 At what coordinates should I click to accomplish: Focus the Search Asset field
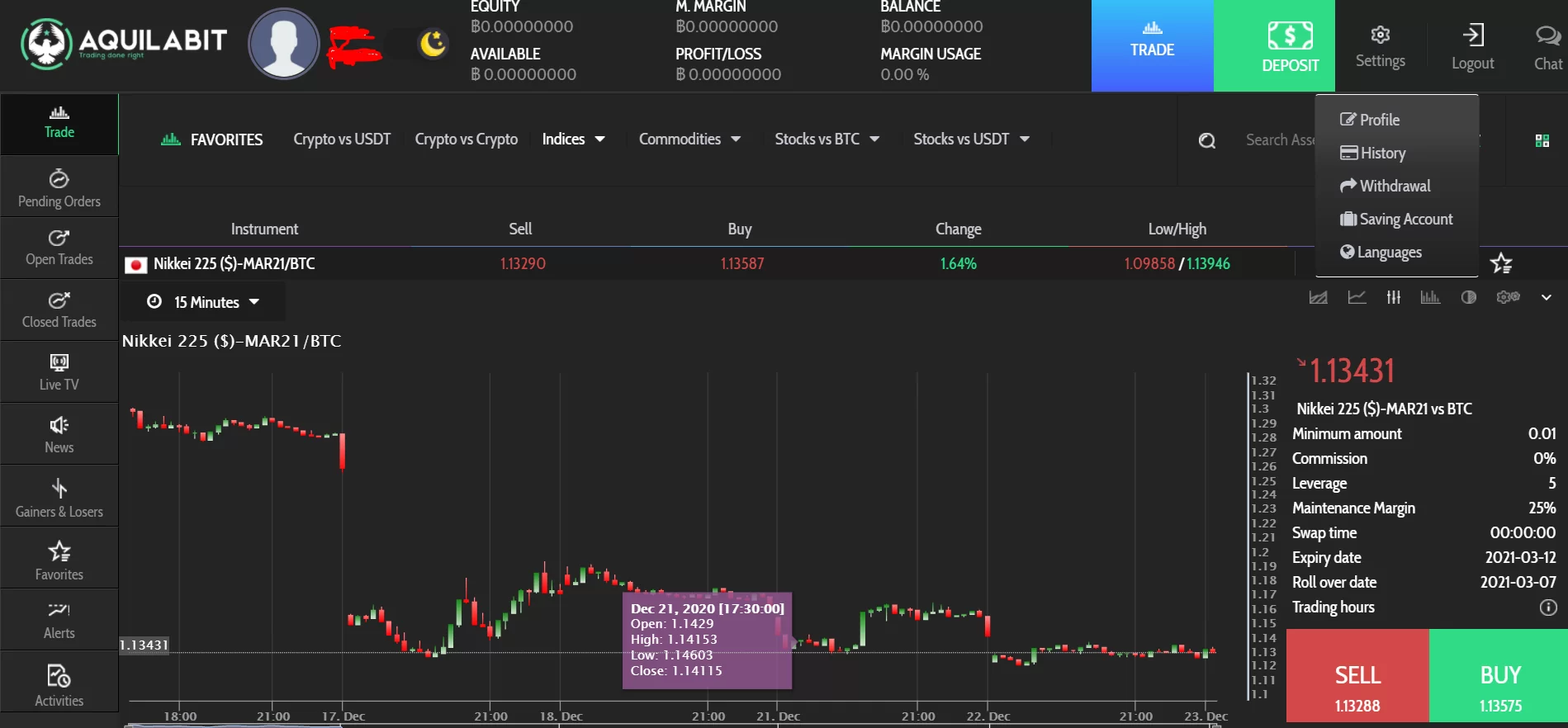tap(1280, 140)
